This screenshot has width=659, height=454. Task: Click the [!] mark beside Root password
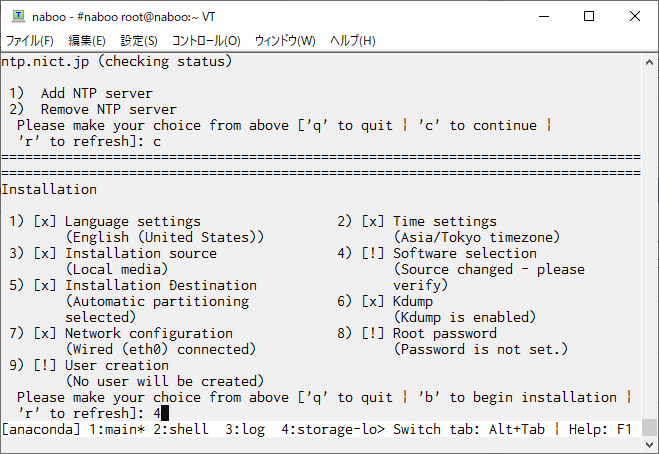pos(373,333)
